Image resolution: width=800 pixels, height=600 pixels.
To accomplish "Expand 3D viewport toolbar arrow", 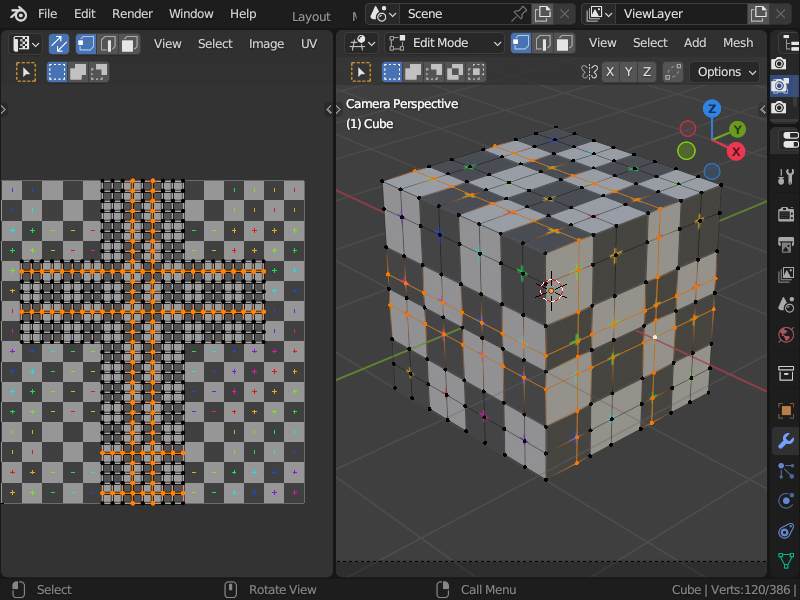I will point(339,109).
